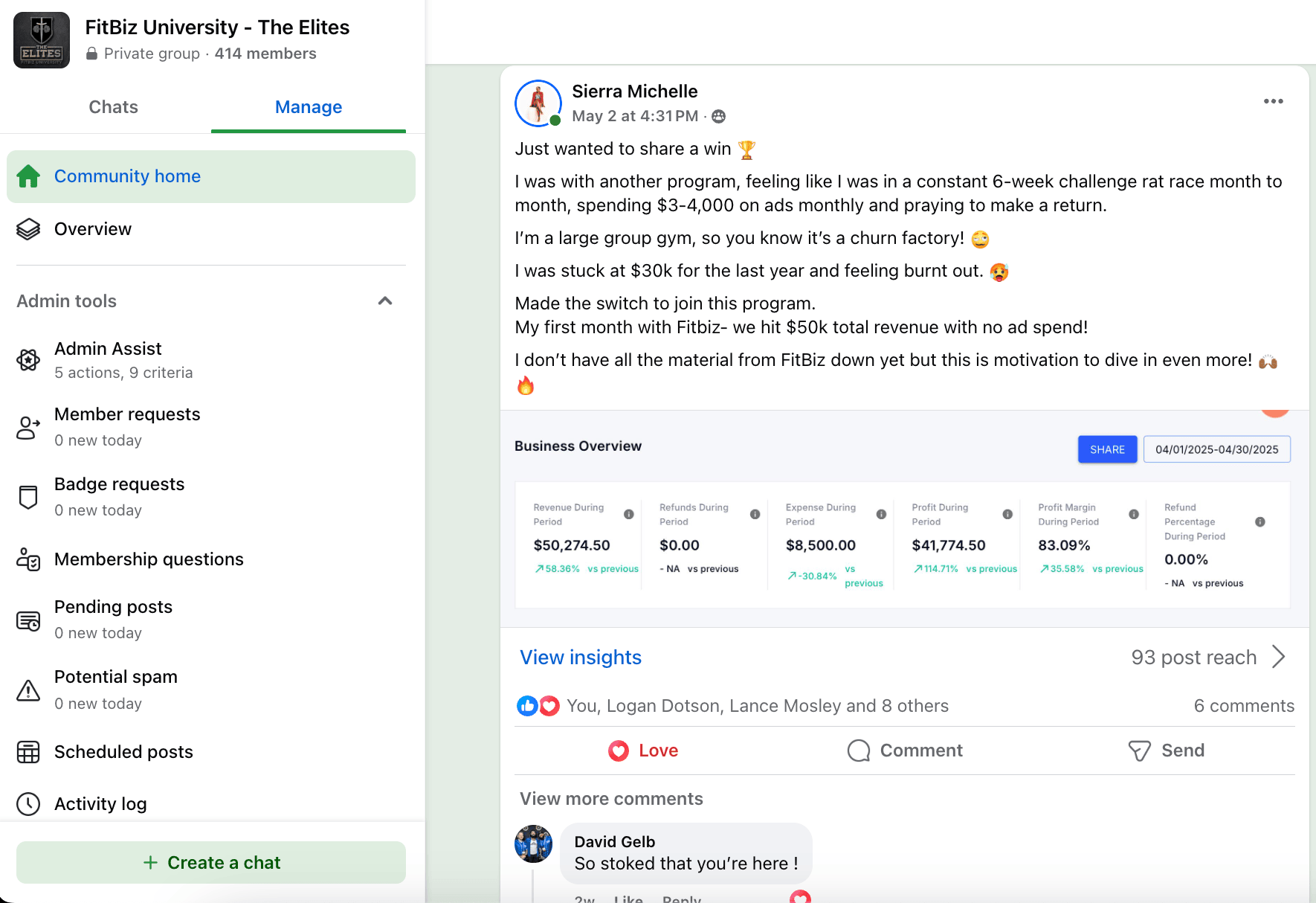The width and height of the screenshot is (1316, 903).
Task: Click the Badge requests shield icon
Action: pyautogui.click(x=28, y=497)
